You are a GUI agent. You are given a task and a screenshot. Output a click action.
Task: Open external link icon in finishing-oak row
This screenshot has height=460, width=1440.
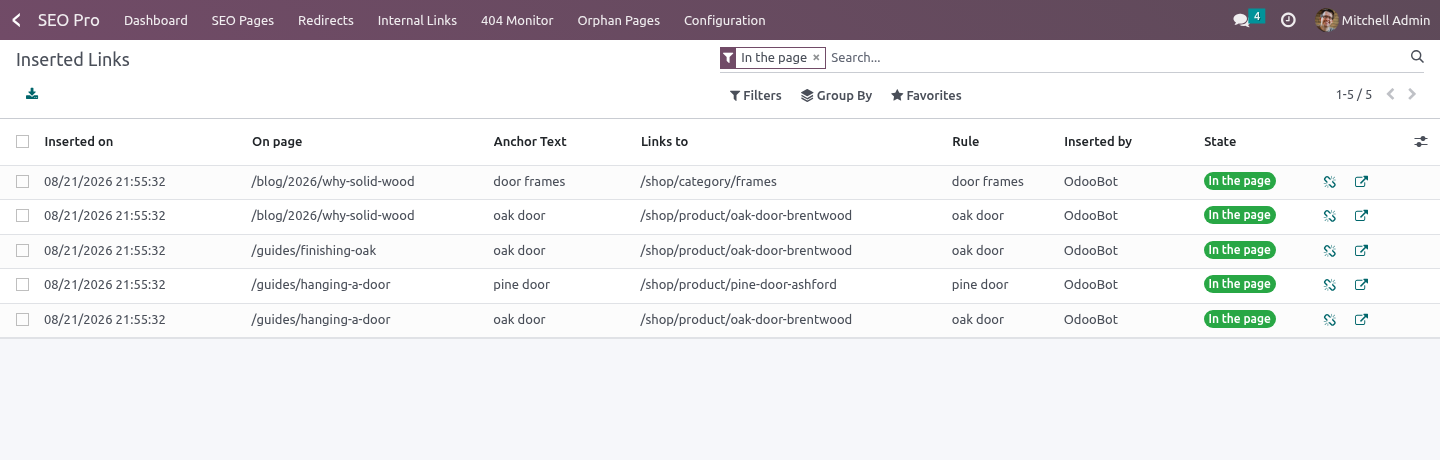coord(1361,251)
